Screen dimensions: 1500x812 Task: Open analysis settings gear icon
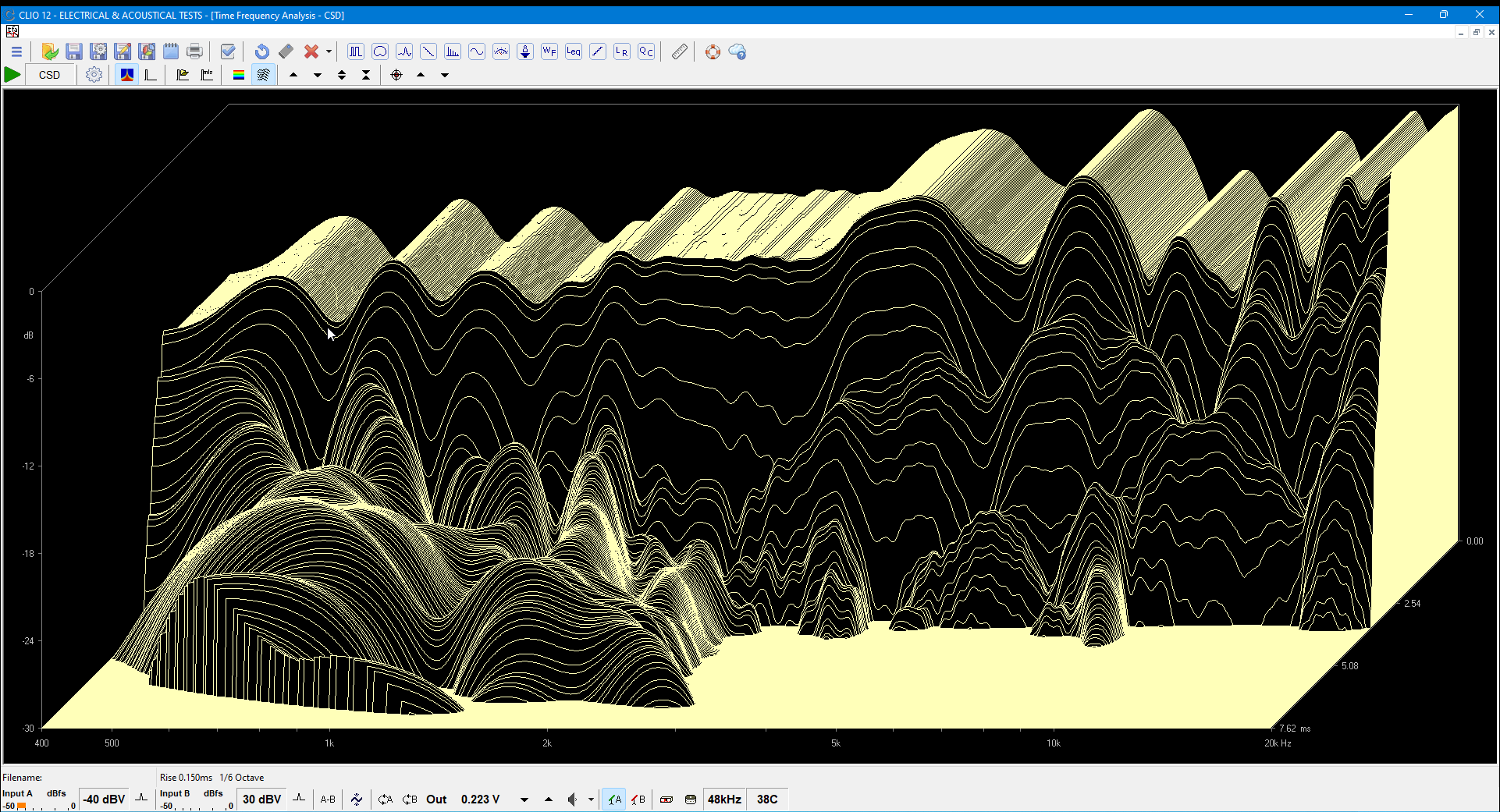pyautogui.click(x=94, y=75)
